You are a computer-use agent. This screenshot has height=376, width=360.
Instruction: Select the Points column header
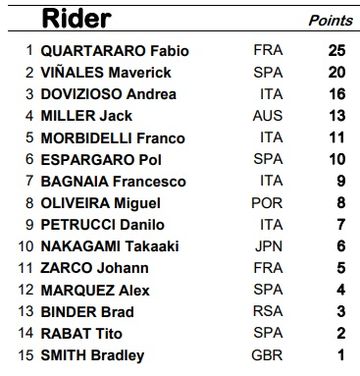point(330,21)
